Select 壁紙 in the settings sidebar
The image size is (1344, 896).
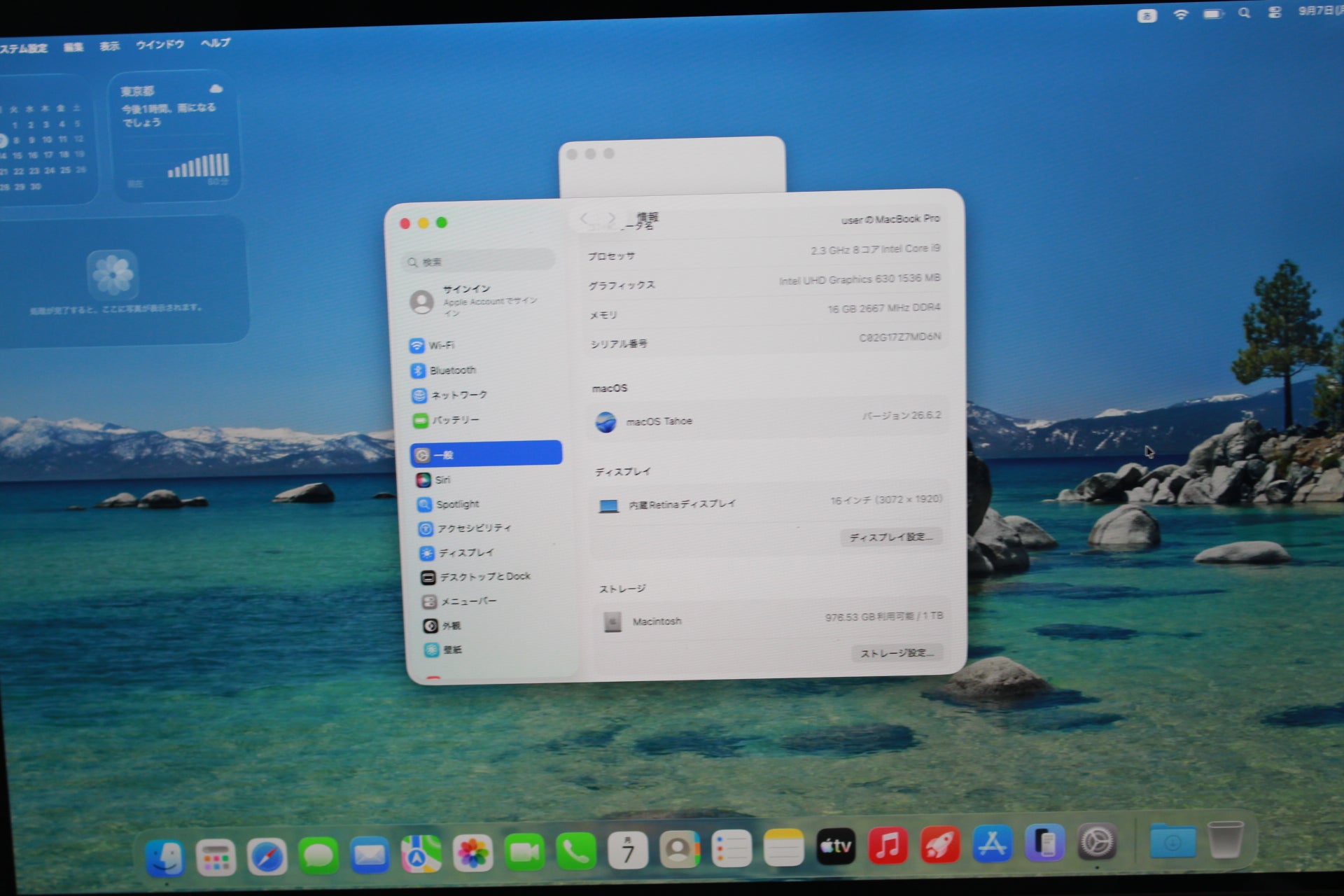pyautogui.click(x=443, y=650)
